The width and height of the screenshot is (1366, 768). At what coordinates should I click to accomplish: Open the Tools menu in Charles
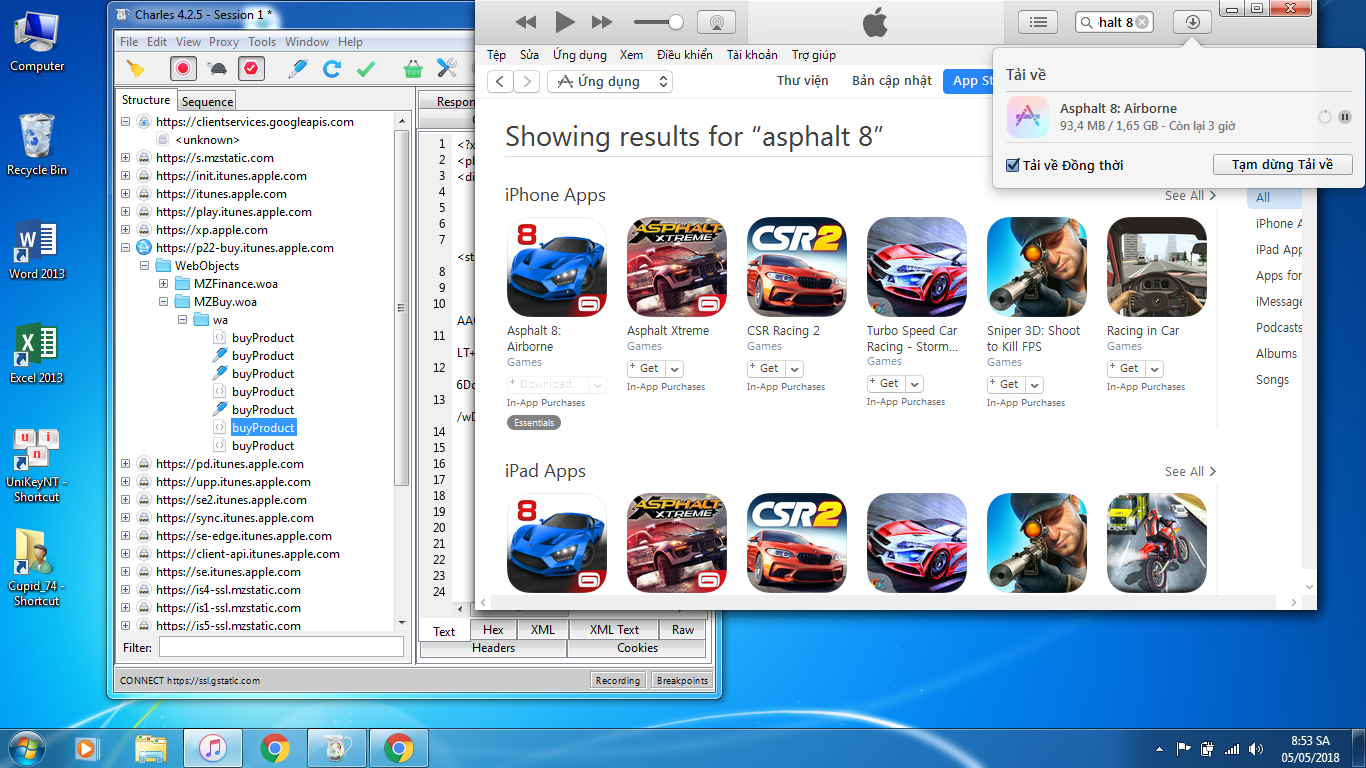tap(262, 42)
